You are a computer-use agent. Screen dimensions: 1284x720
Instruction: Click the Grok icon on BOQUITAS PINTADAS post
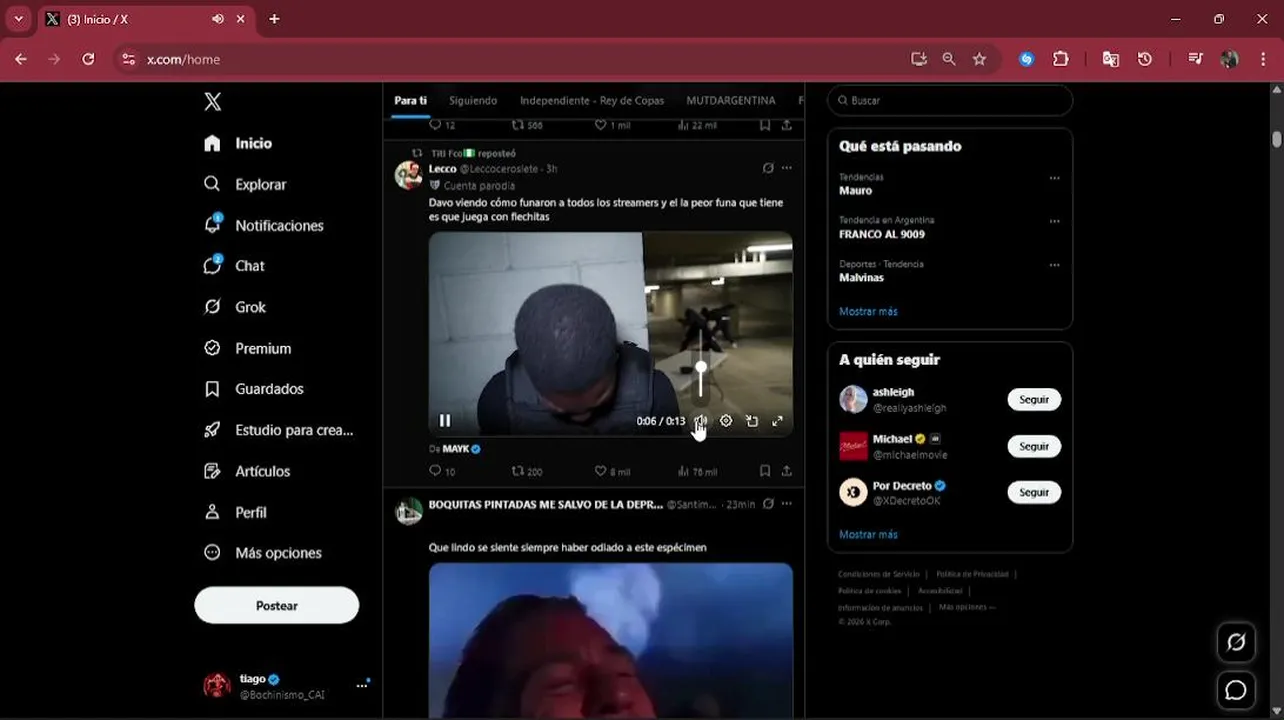(x=768, y=504)
